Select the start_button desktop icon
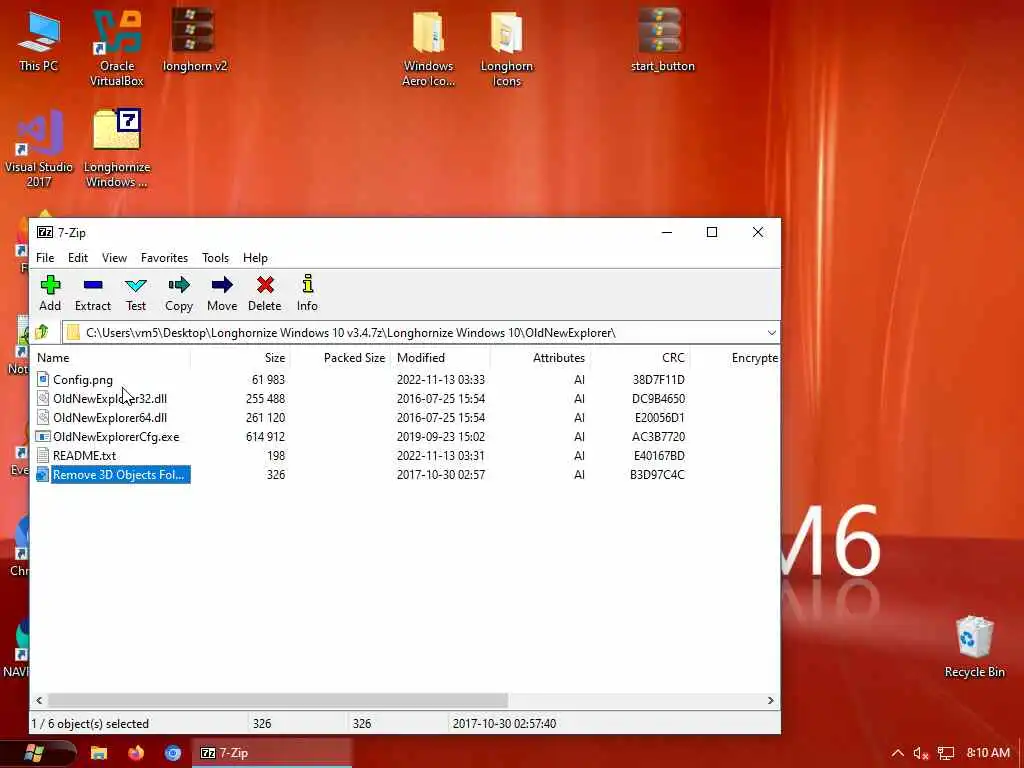Viewport: 1024px width, 768px height. [662, 39]
